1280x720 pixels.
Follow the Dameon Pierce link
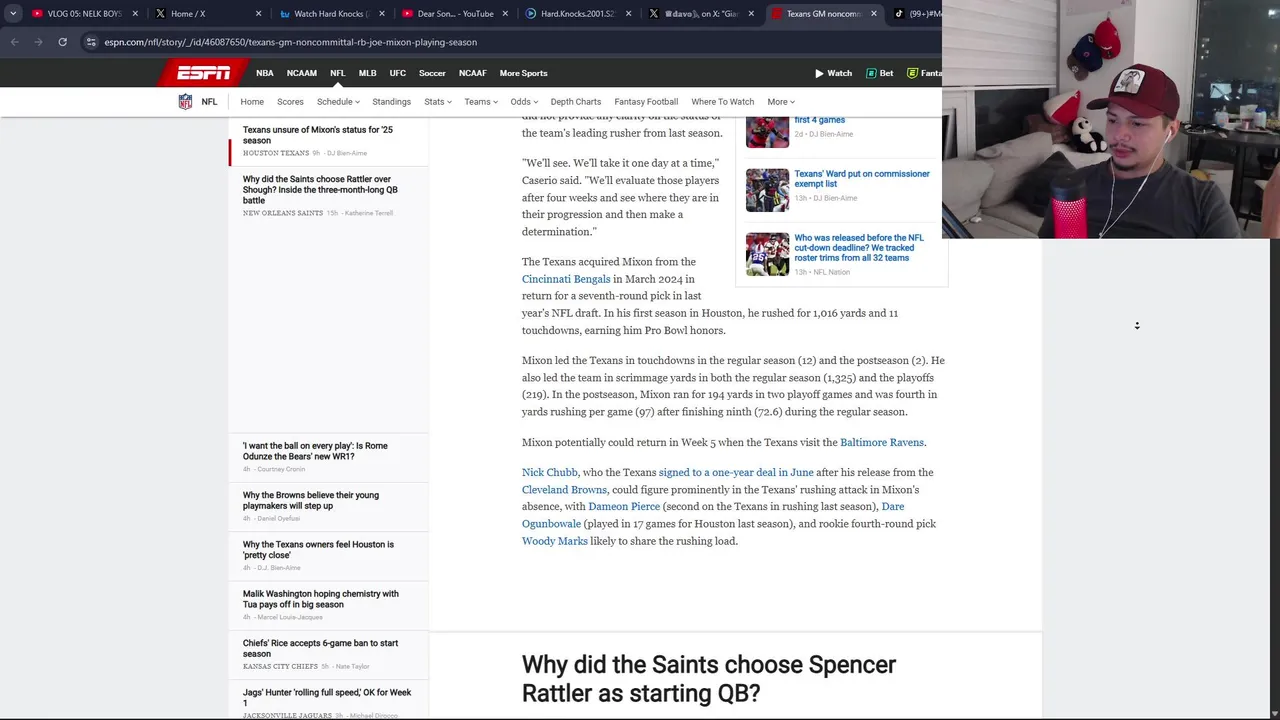coord(624,507)
